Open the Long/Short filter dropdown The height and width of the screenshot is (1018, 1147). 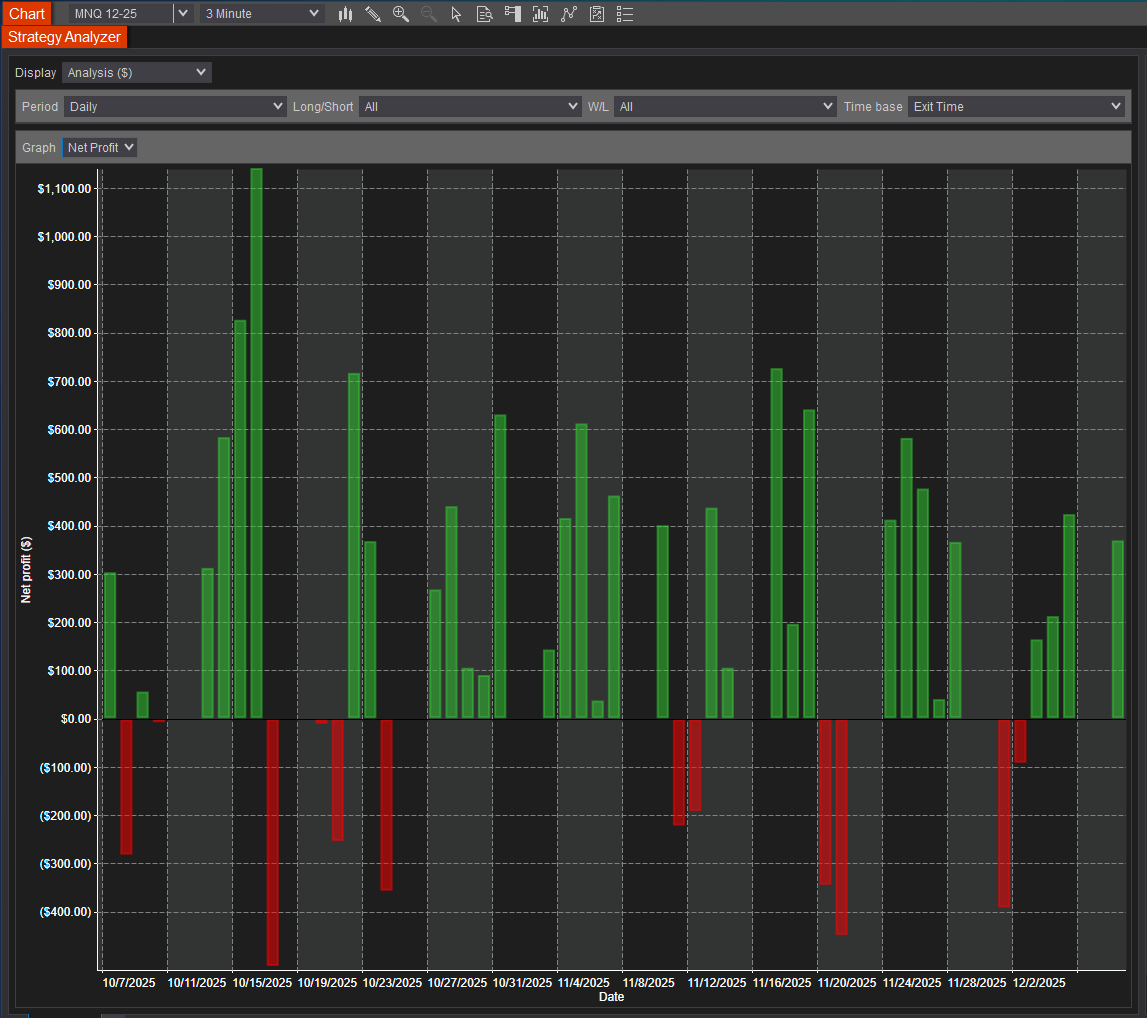click(x=470, y=106)
